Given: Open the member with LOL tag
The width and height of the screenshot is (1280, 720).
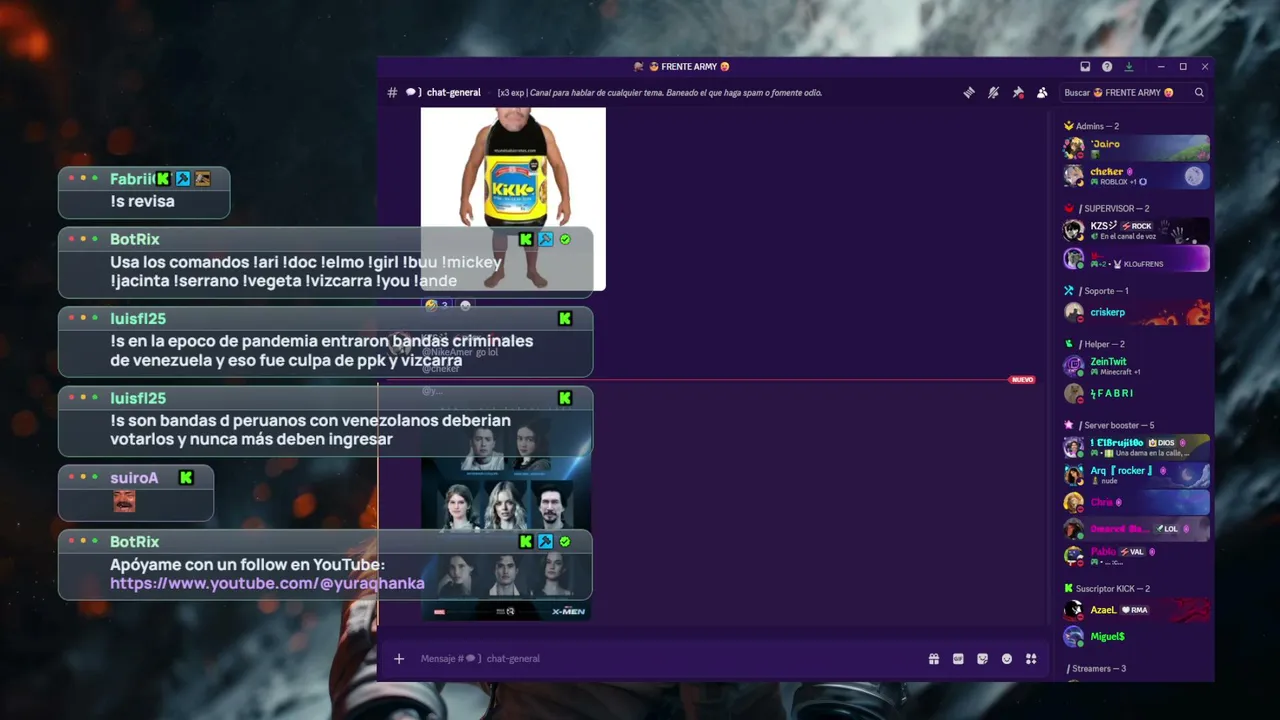Looking at the screenshot, I should 1136,529.
